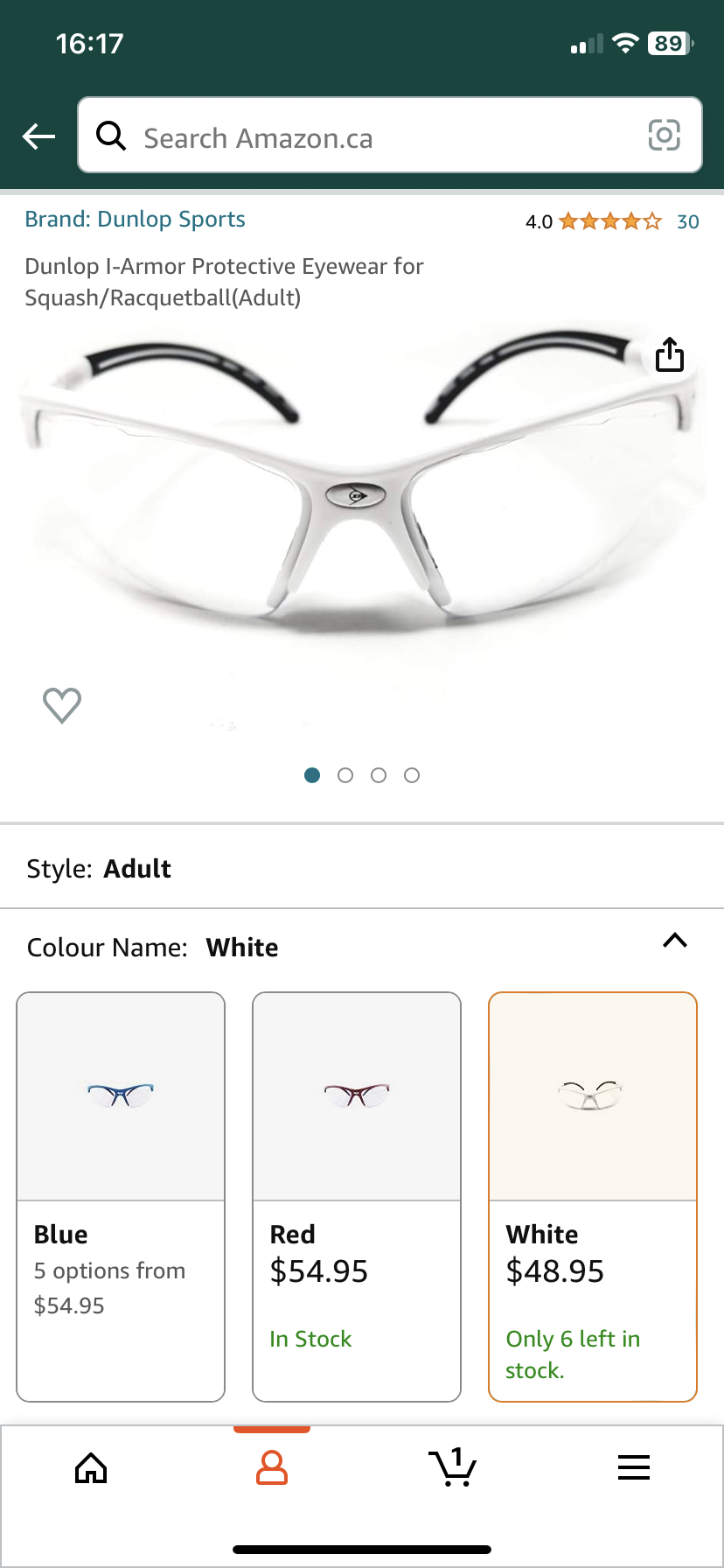Jump to fourth product image dot
724x1568 pixels.
412,775
